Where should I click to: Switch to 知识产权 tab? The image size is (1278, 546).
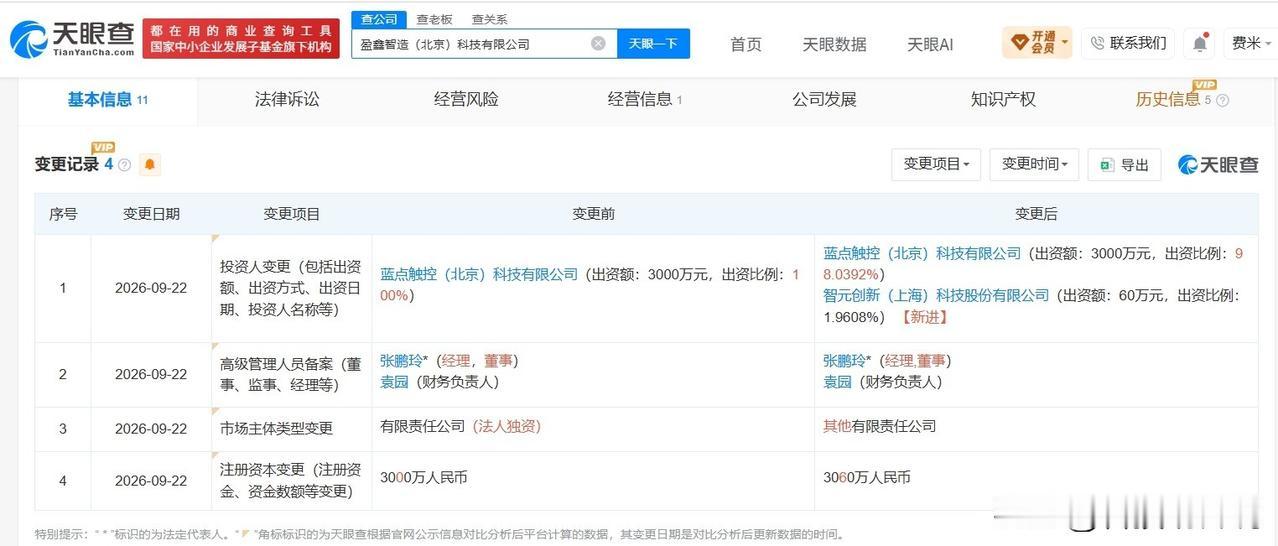[x=1003, y=99]
